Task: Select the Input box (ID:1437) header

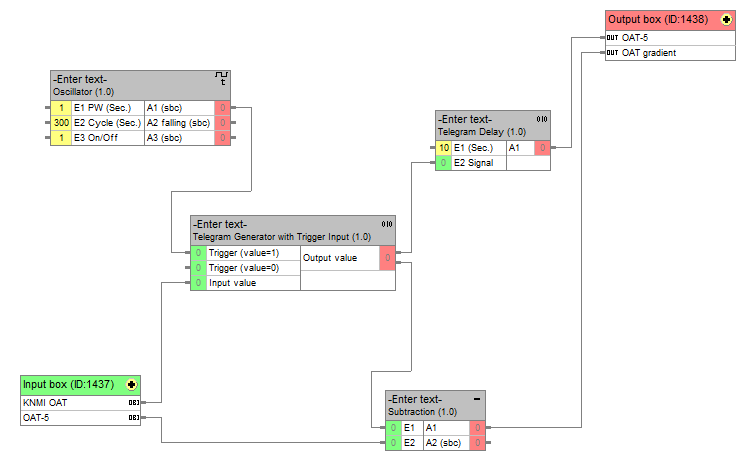Action: (x=80, y=385)
